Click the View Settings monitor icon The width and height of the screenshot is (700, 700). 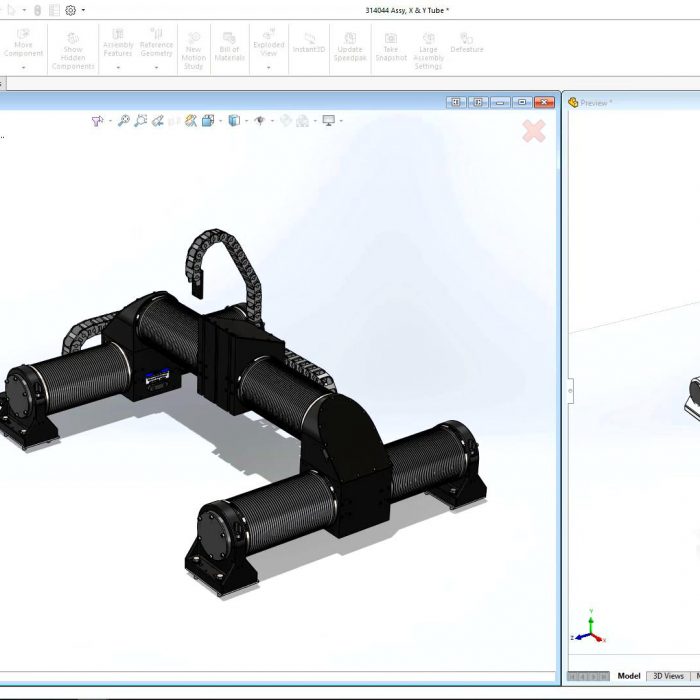pyautogui.click(x=329, y=121)
